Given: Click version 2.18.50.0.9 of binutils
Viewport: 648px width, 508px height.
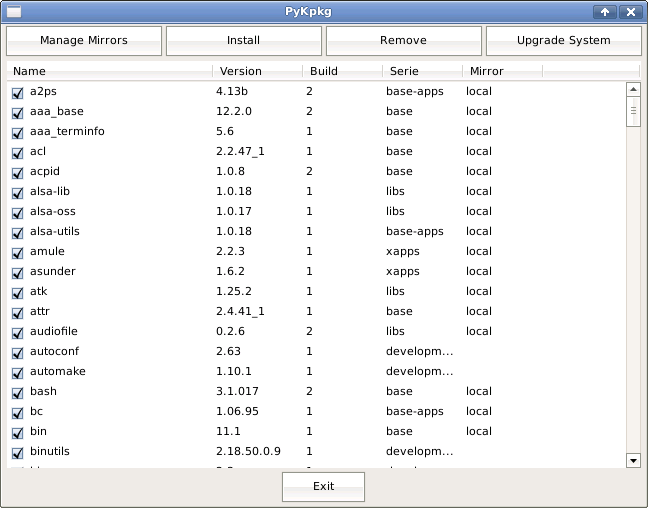Looking at the screenshot, I should point(248,451).
